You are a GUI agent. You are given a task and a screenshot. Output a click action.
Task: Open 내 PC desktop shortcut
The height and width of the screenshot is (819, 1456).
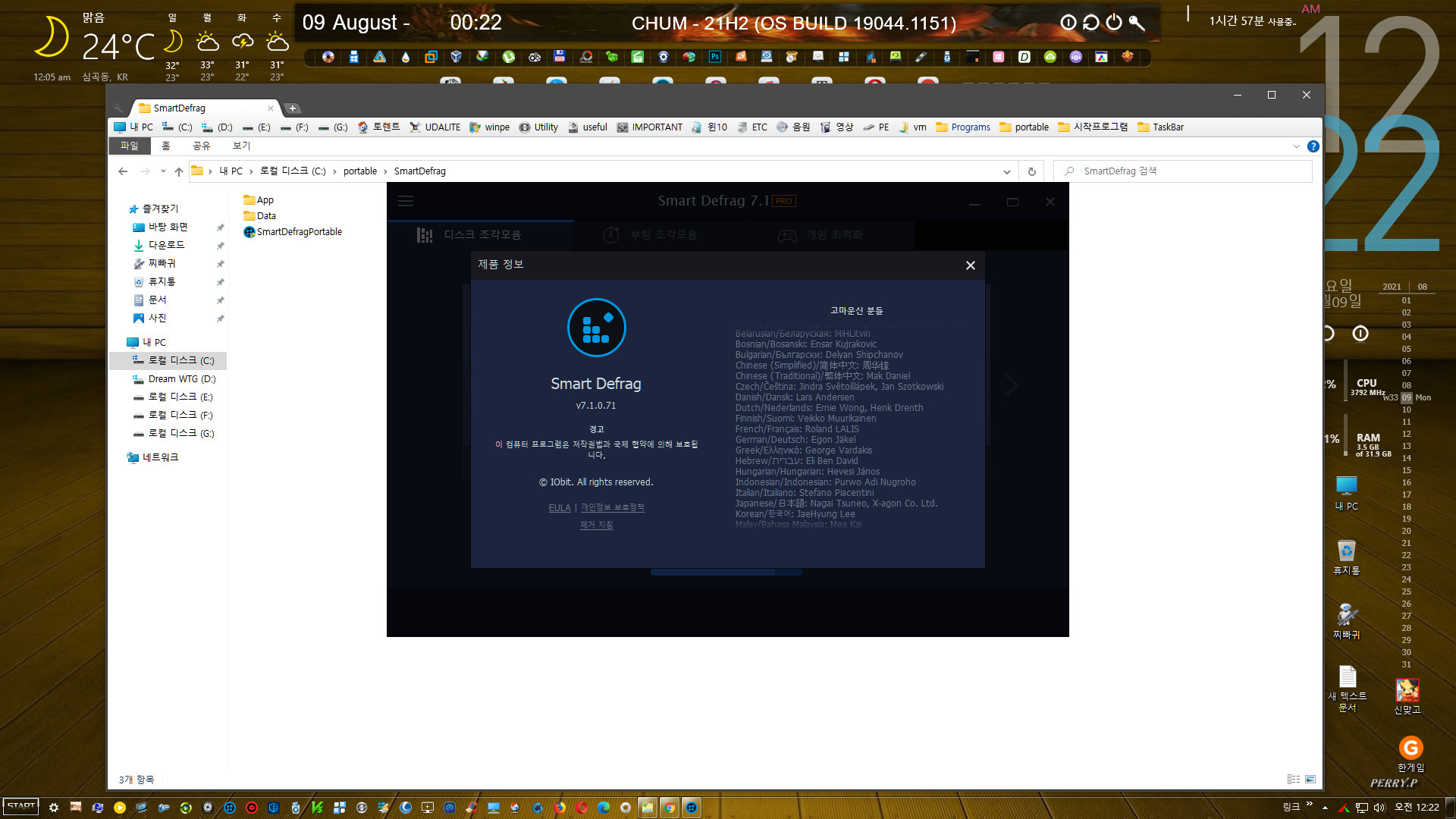click(1347, 493)
